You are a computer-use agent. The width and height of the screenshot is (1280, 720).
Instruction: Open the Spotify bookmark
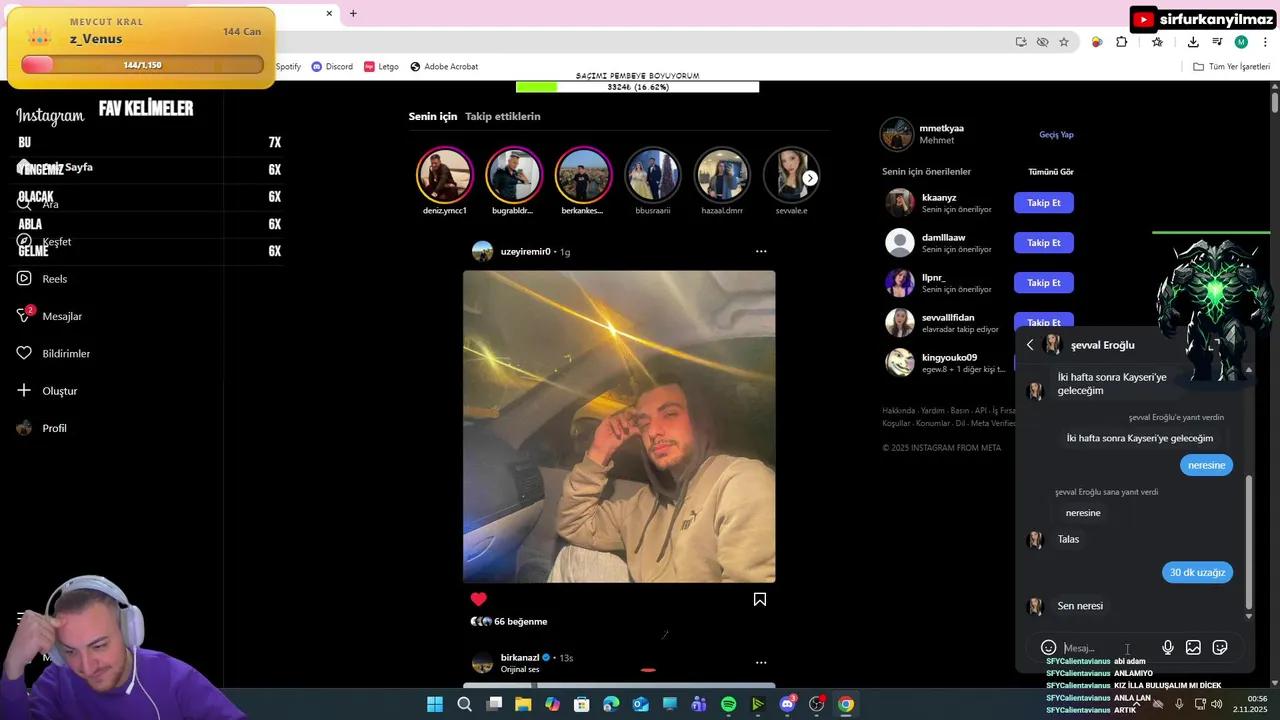click(288, 67)
